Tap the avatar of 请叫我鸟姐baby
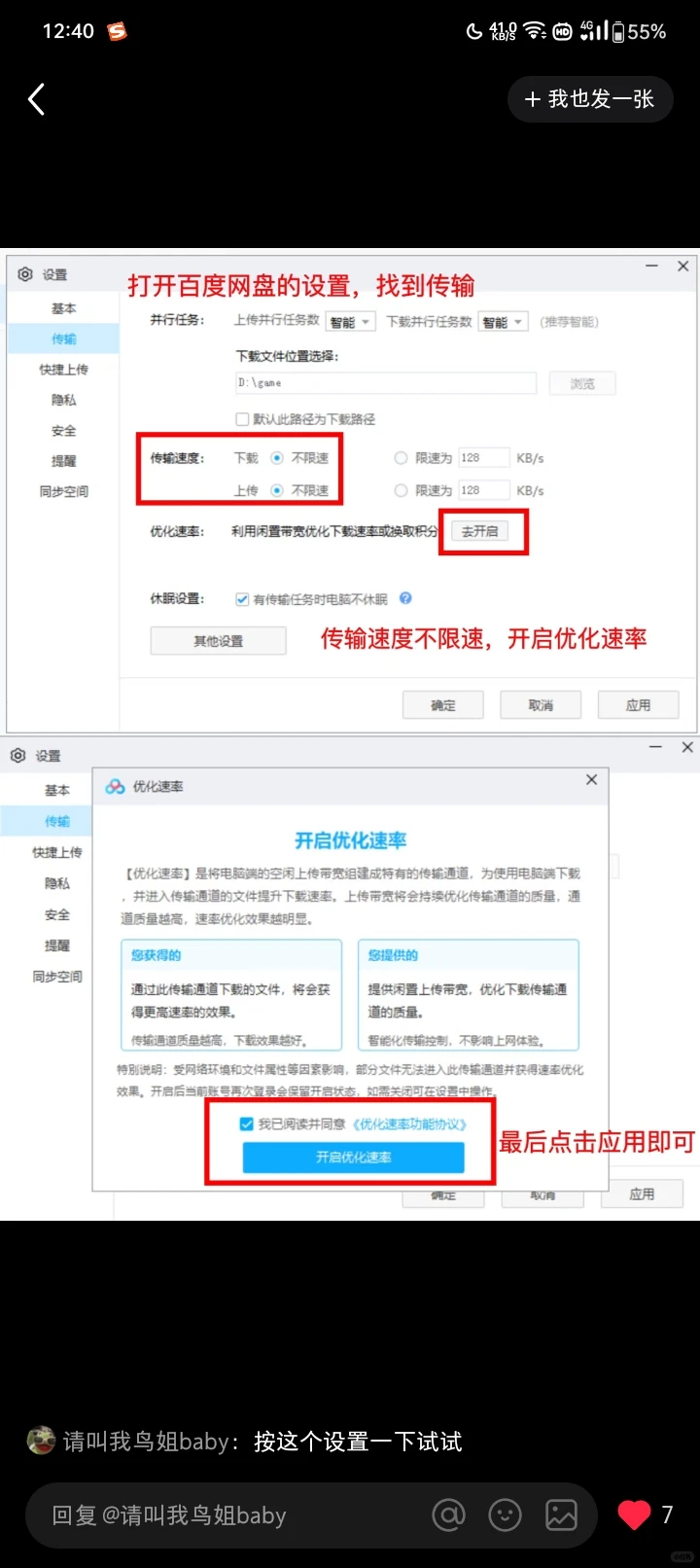 coord(41,1441)
